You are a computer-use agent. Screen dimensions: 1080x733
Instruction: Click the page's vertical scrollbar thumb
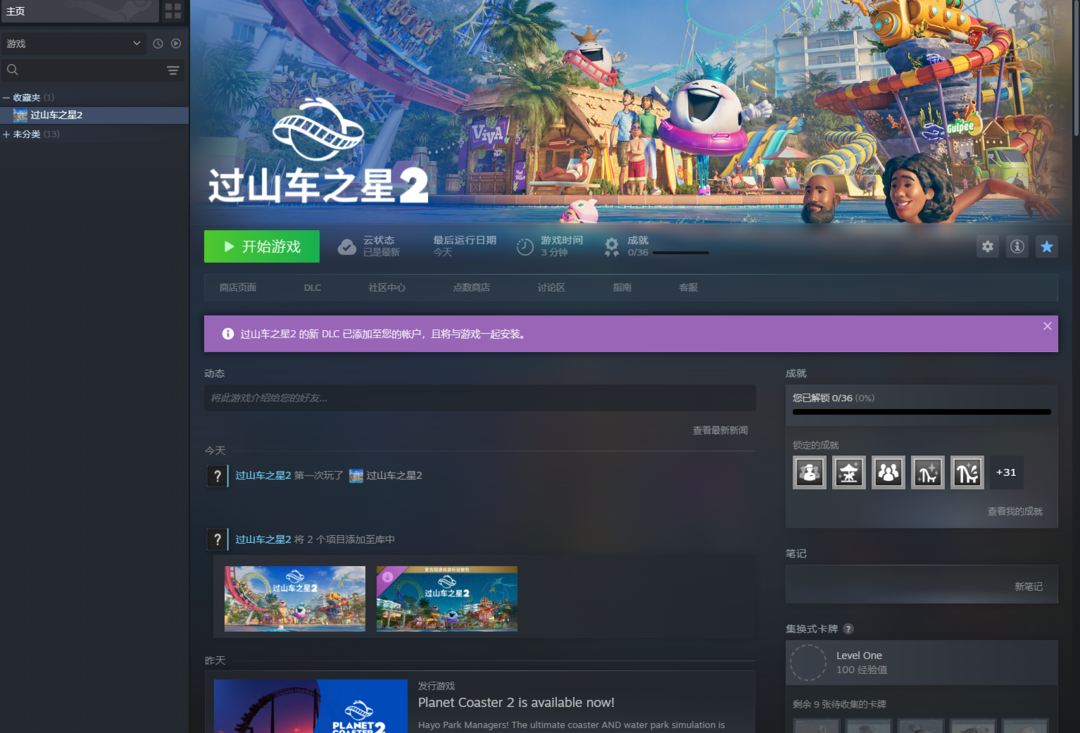tap(1077, 69)
